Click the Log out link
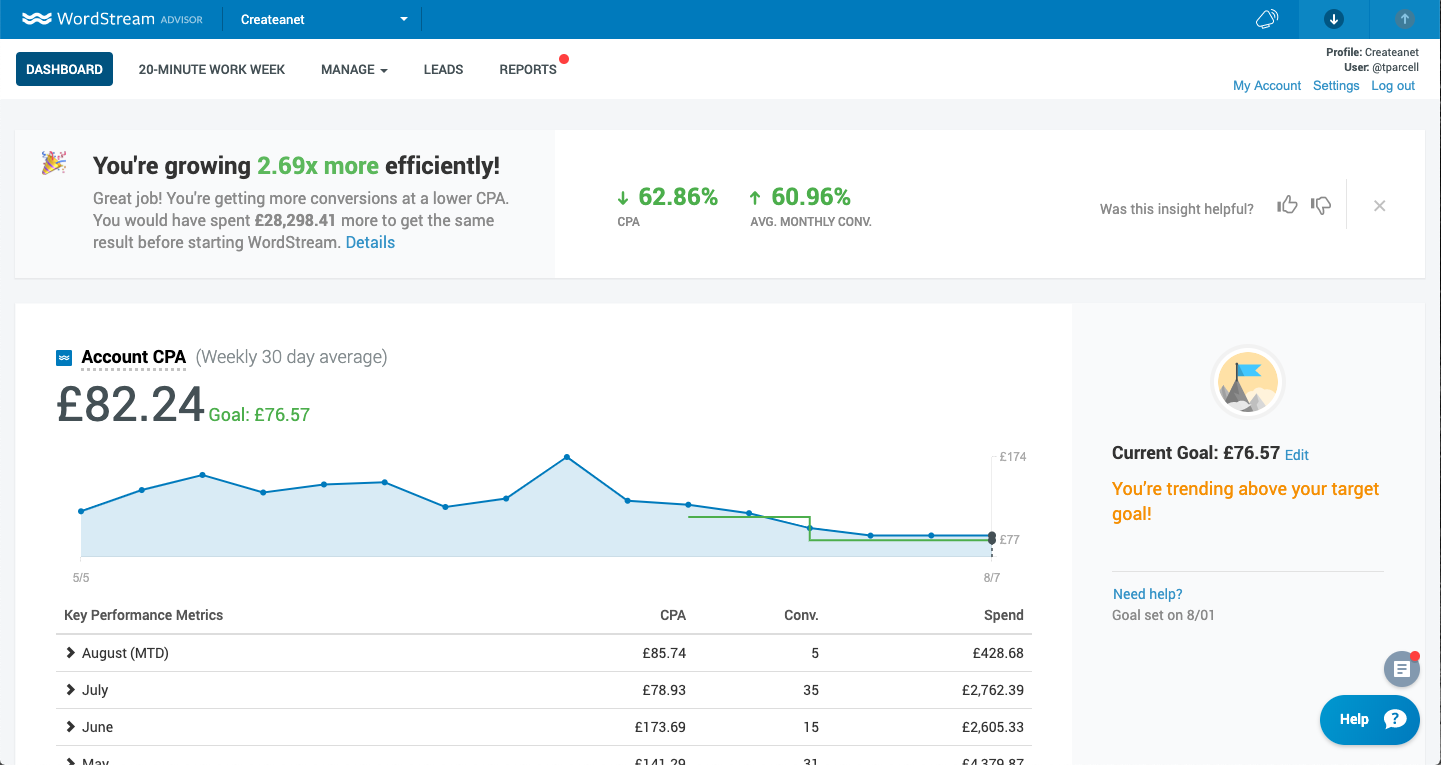 click(x=1393, y=86)
